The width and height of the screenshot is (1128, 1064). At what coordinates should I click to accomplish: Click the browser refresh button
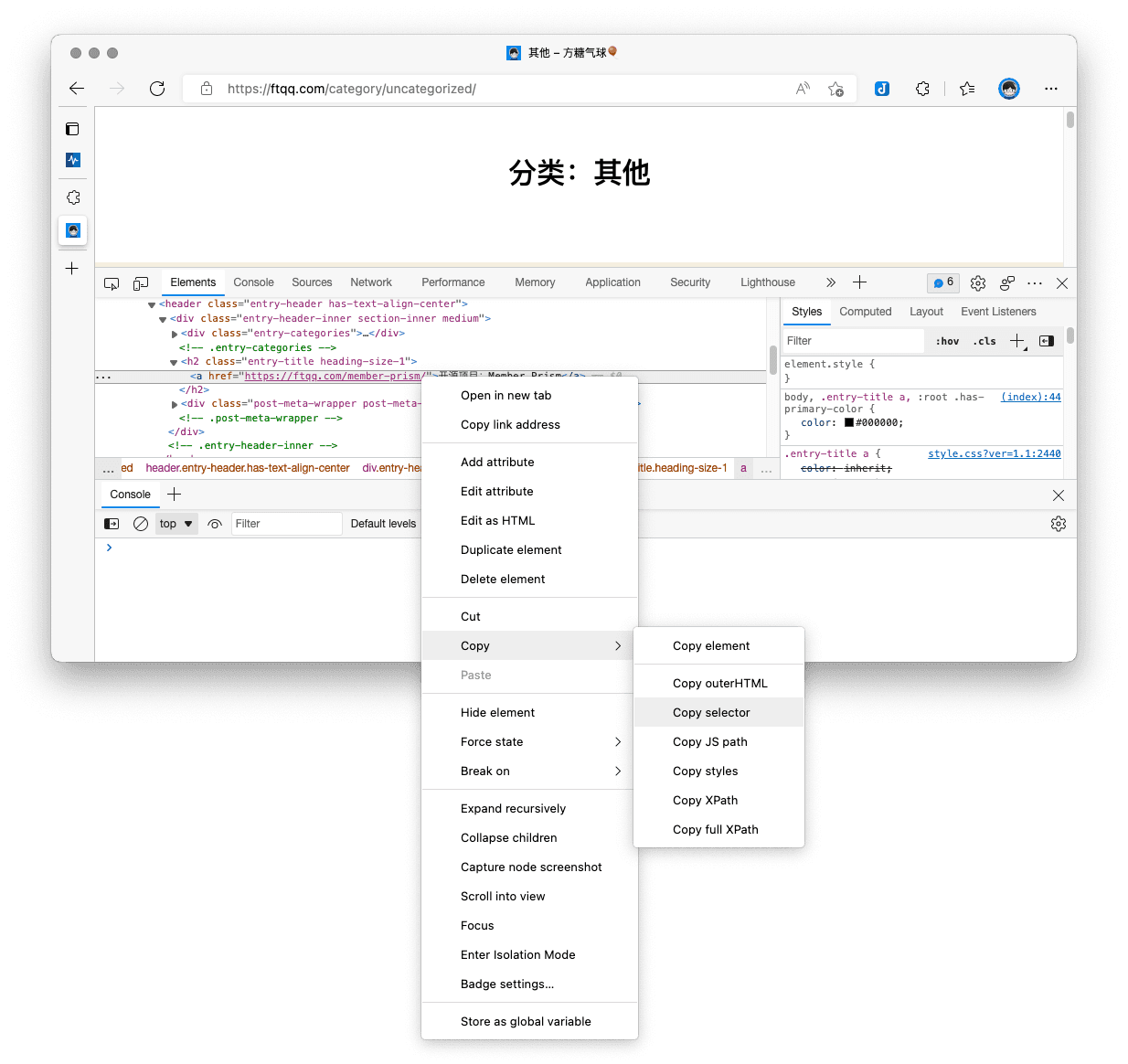[x=157, y=89]
